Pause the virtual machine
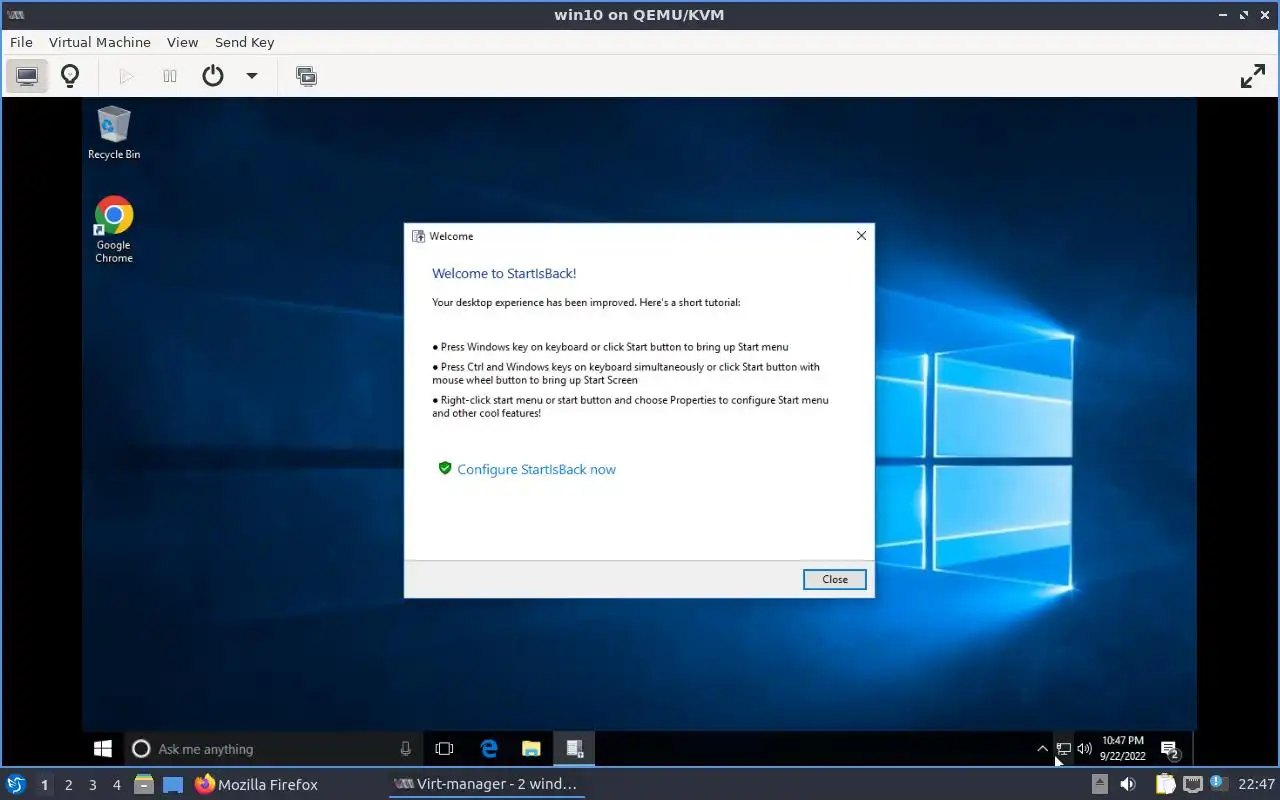The height and width of the screenshot is (800, 1280). [170, 76]
